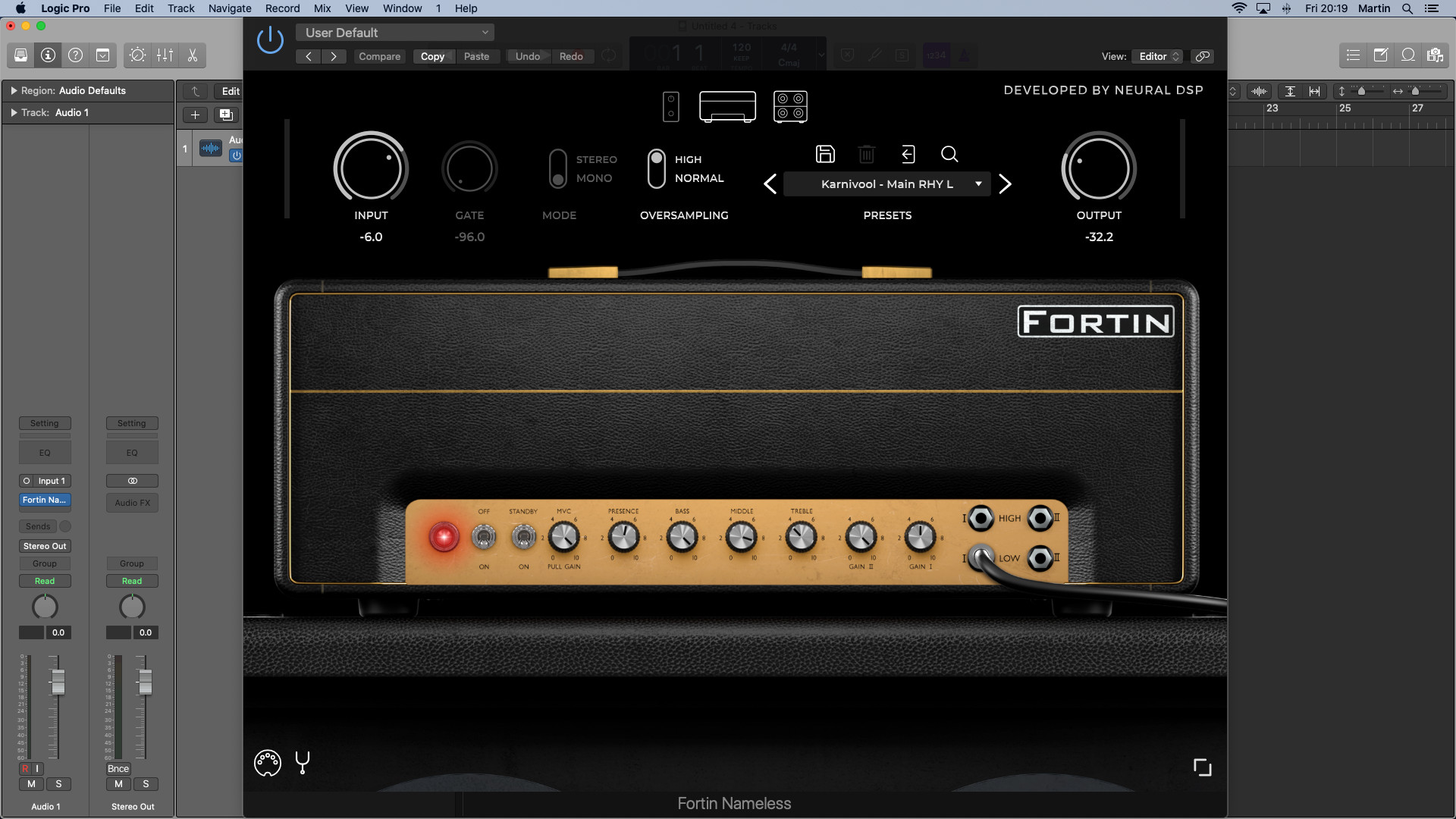Open the Karnivool - Main RHY L preset dropdown
Screen dimensions: 1456x819
887,184
